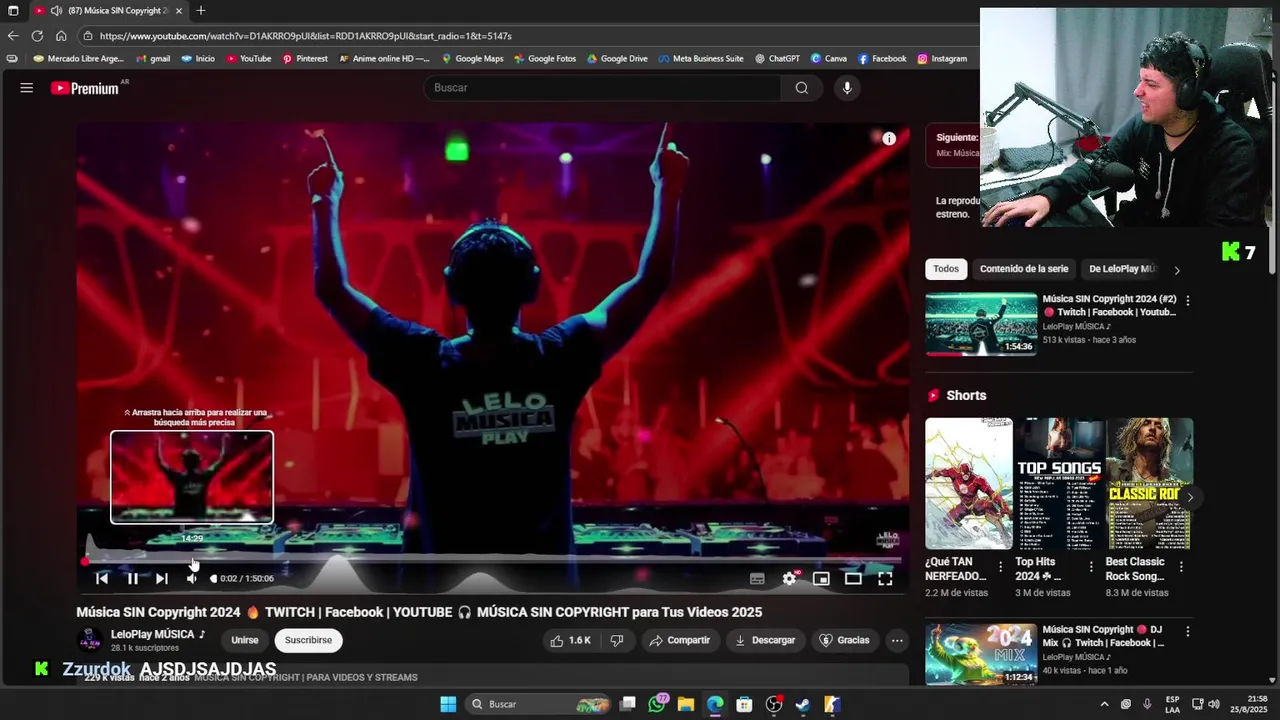Seek along the red video progress bar
Image resolution: width=1280 pixels, height=720 pixels.
pyautogui.click(x=492, y=561)
